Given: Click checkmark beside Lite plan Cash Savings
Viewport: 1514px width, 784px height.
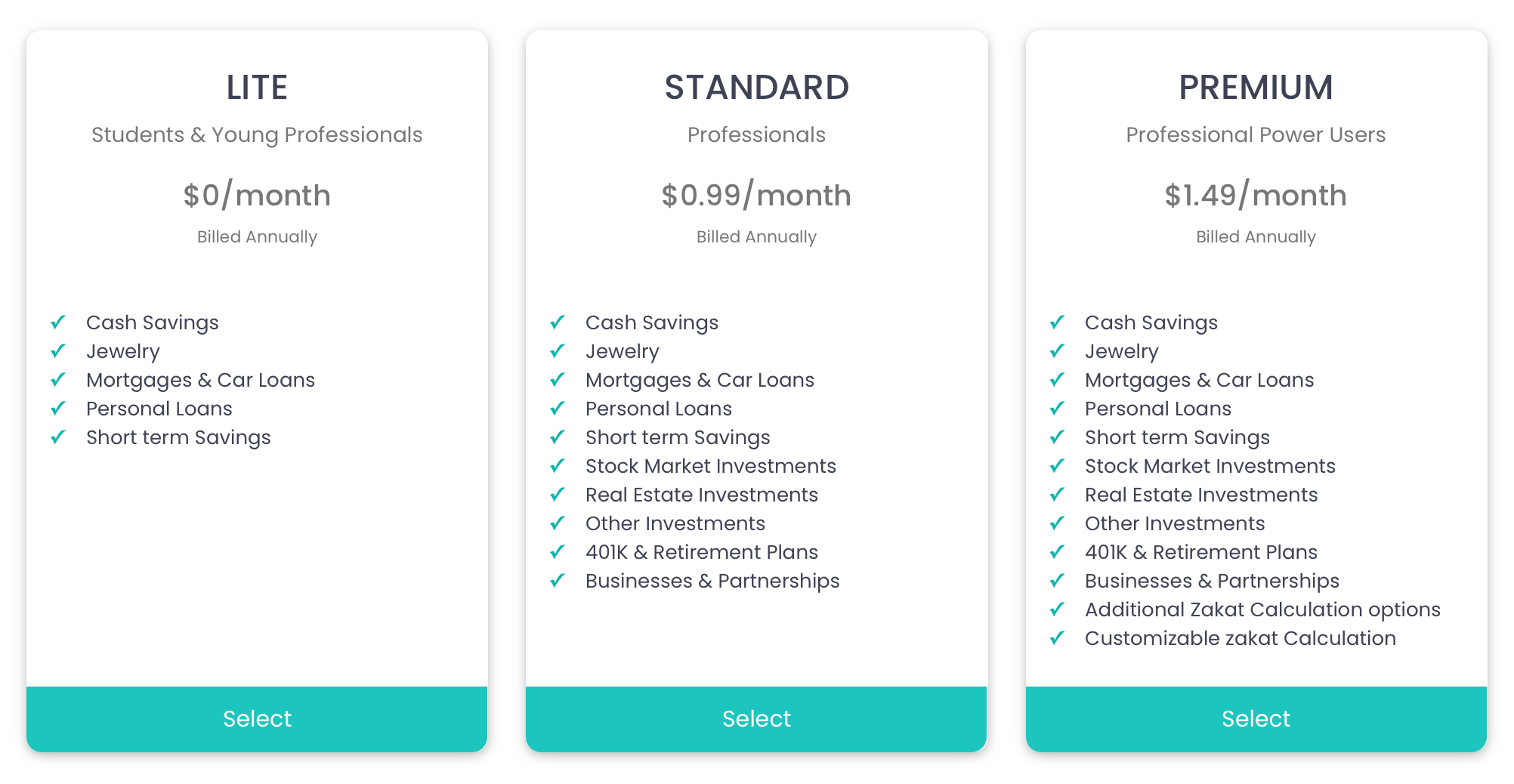Looking at the screenshot, I should (x=58, y=323).
